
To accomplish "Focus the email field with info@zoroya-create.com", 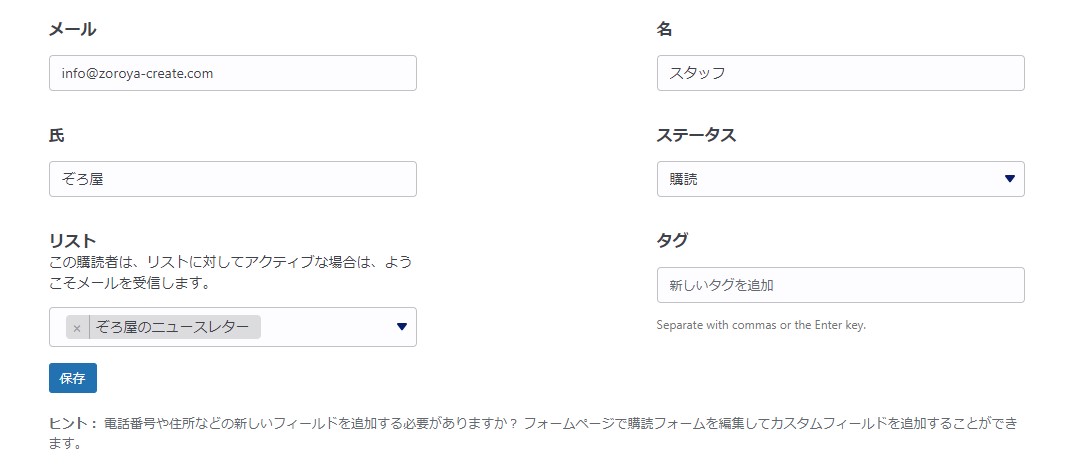I will [x=232, y=73].
